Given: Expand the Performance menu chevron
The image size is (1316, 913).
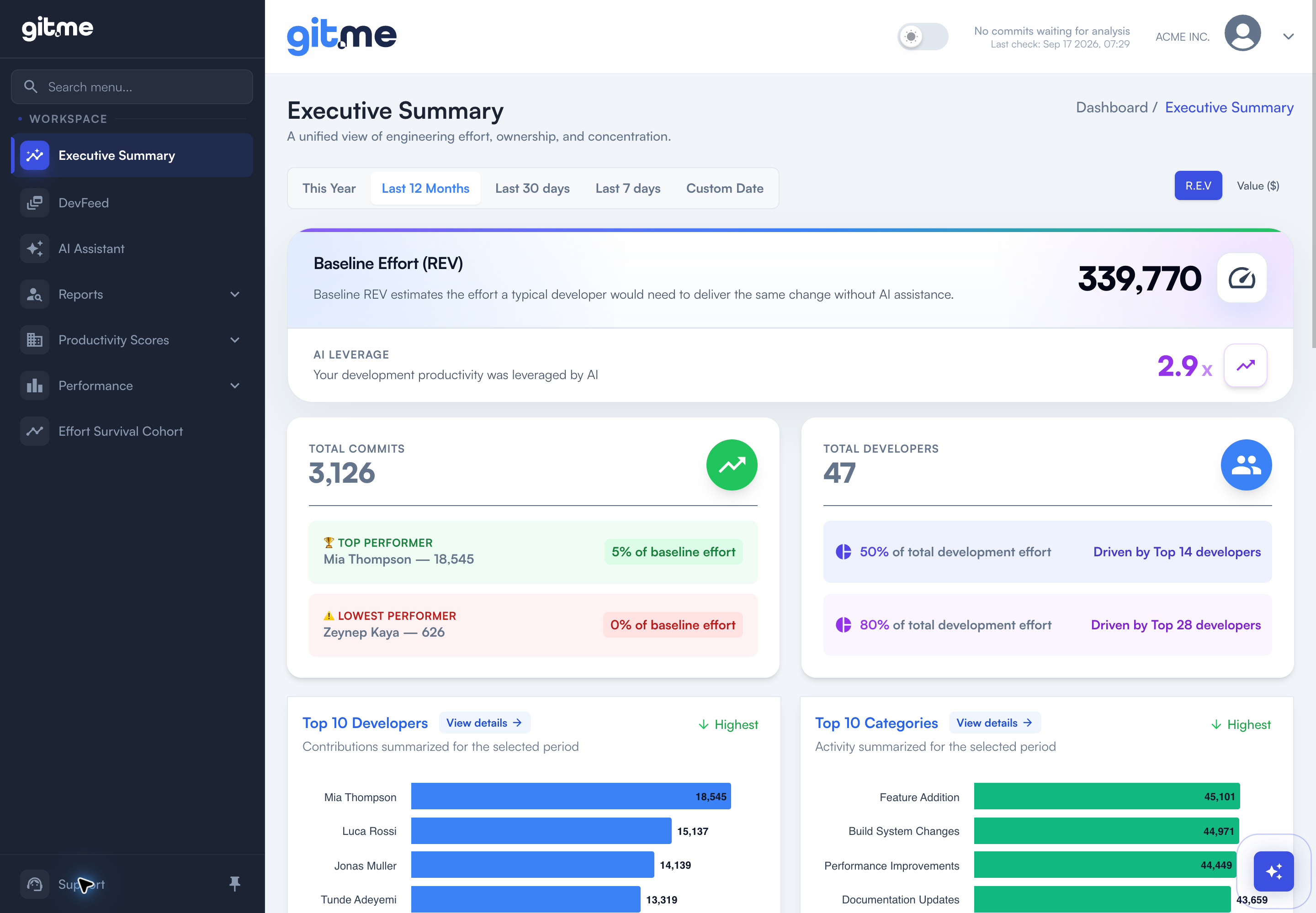Looking at the screenshot, I should (x=234, y=386).
